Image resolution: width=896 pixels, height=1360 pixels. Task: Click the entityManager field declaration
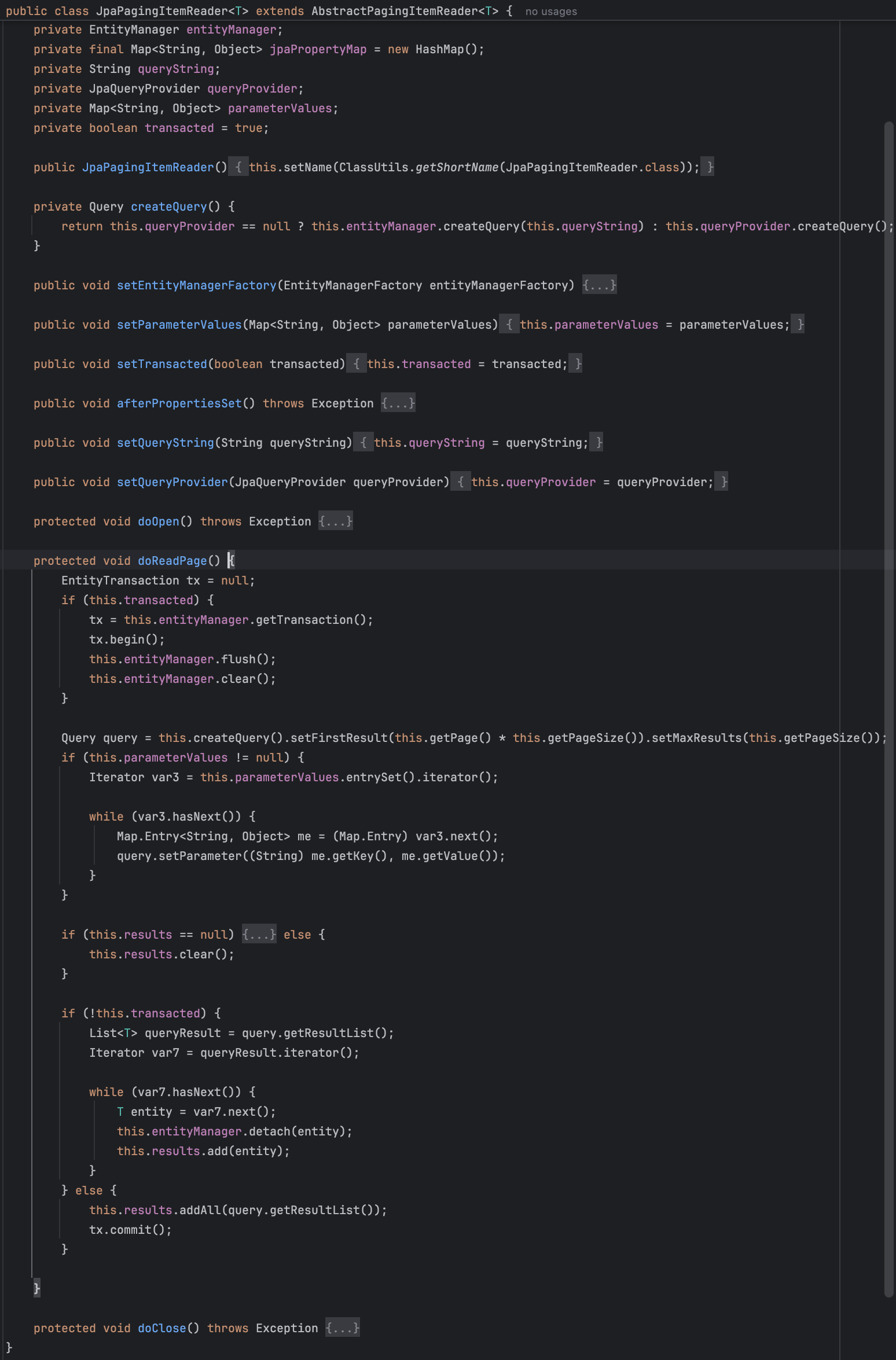232,30
